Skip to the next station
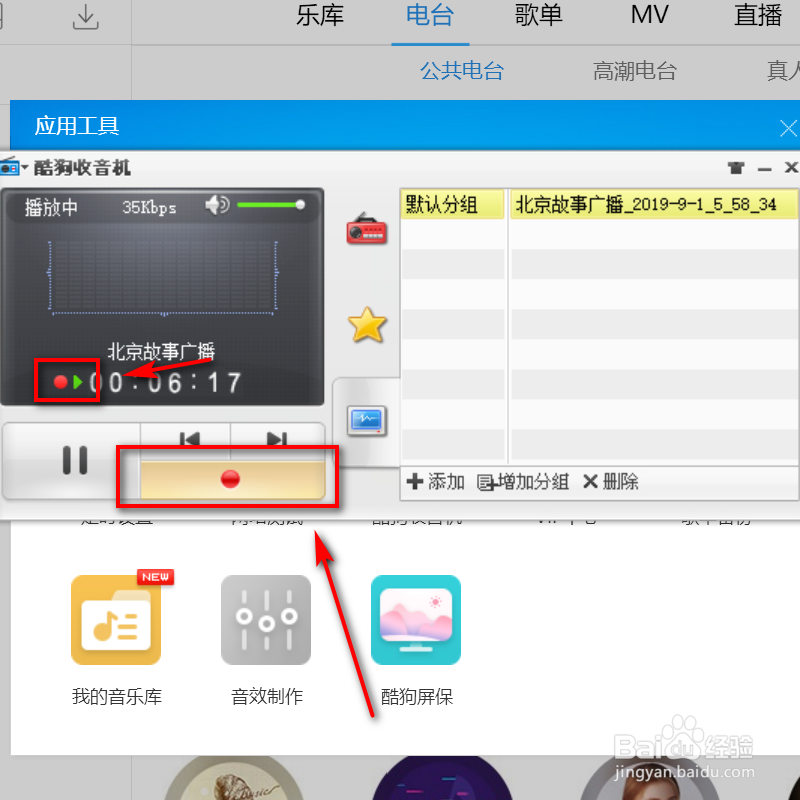This screenshot has width=800, height=800. pos(277,439)
